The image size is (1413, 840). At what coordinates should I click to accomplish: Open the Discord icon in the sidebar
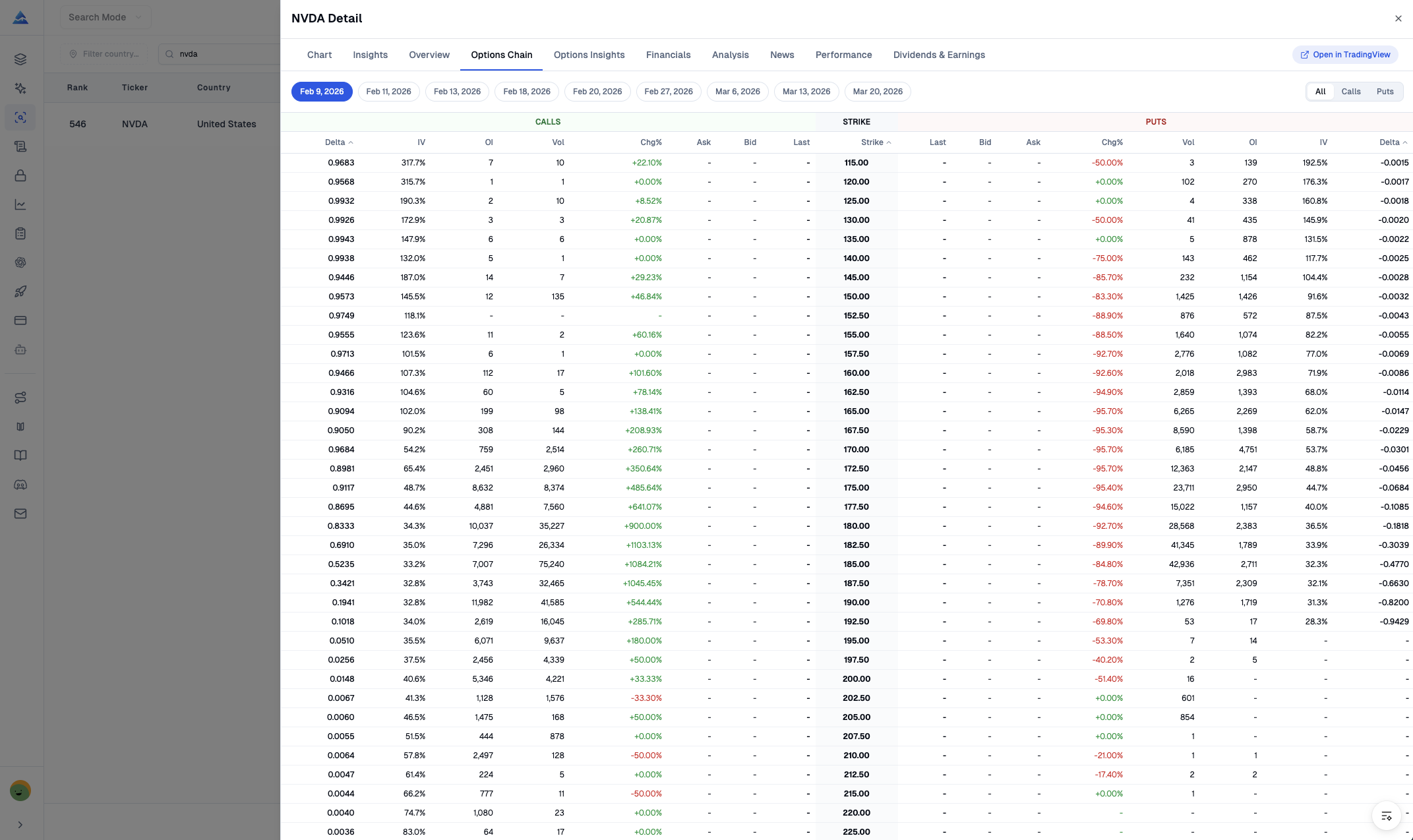[20, 484]
